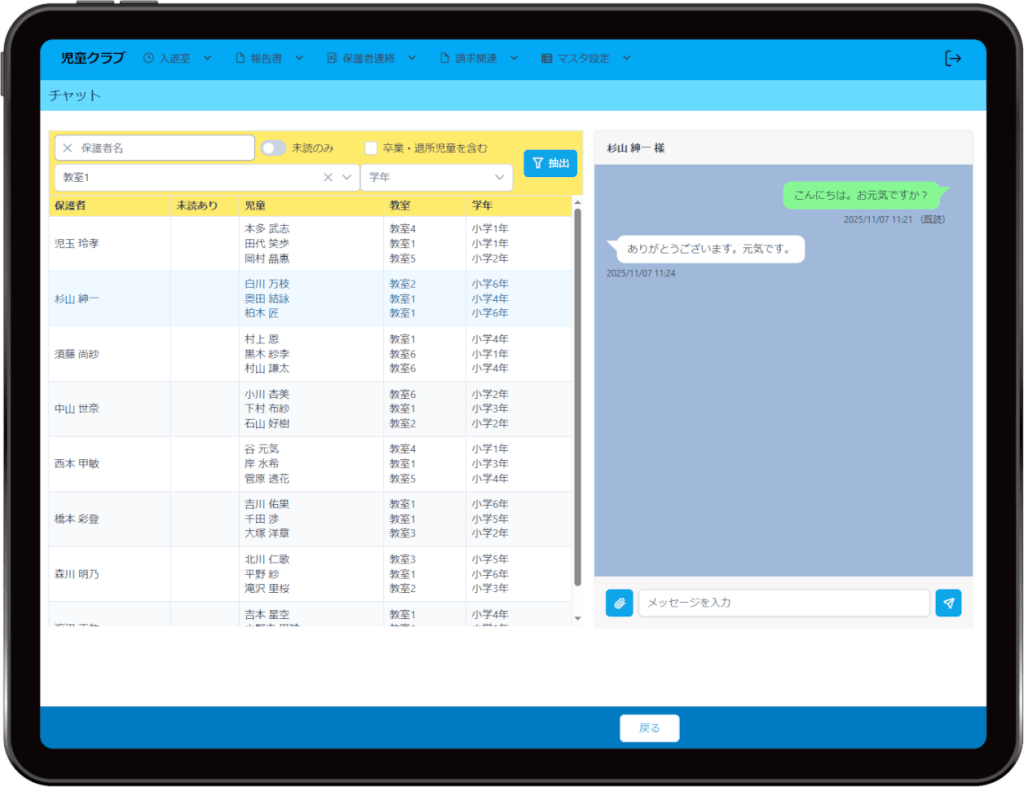Viewport: 1024px width, 787px height.
Task: Clear the 教室1 selection with X icon
Action: (327, 177)
